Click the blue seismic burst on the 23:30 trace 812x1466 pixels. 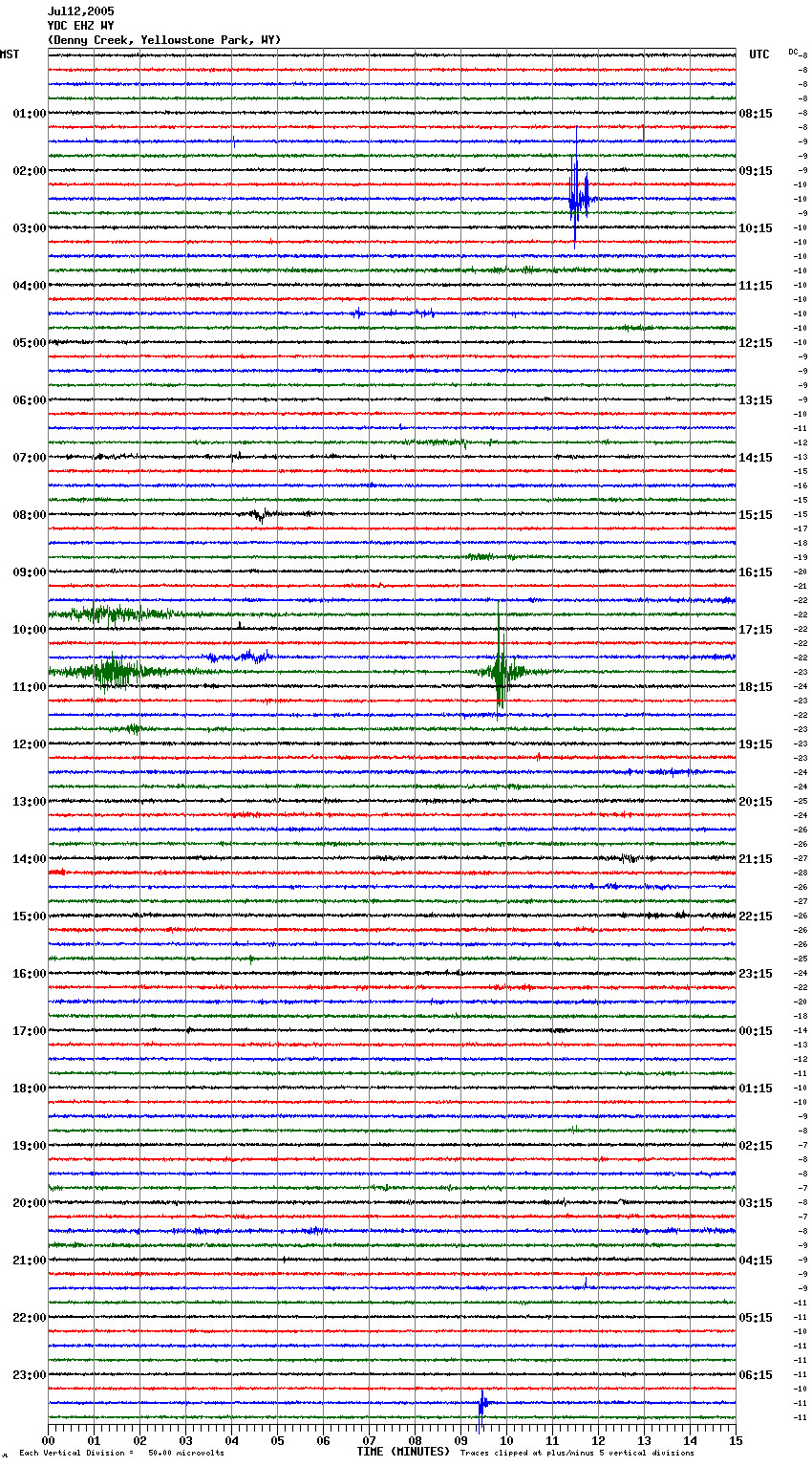[482, 1403]
